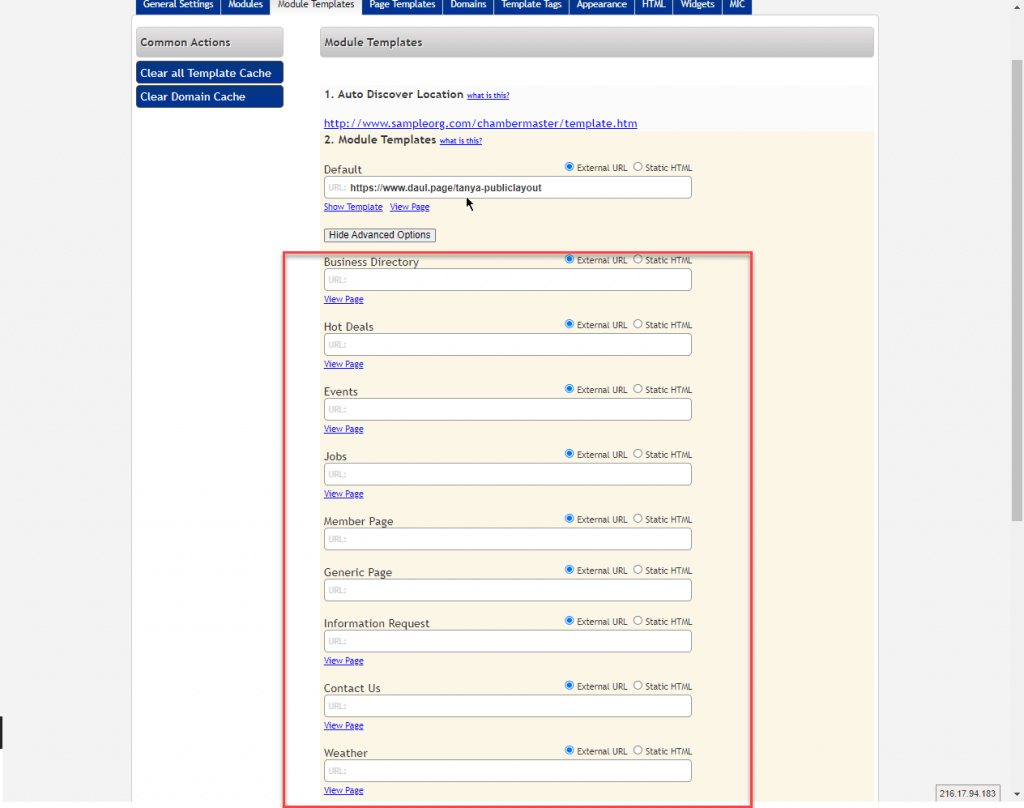The width and height of the screenshot is (1024, 808).
Task: Switch to the General Settings tab
Action: coord(177,6)
